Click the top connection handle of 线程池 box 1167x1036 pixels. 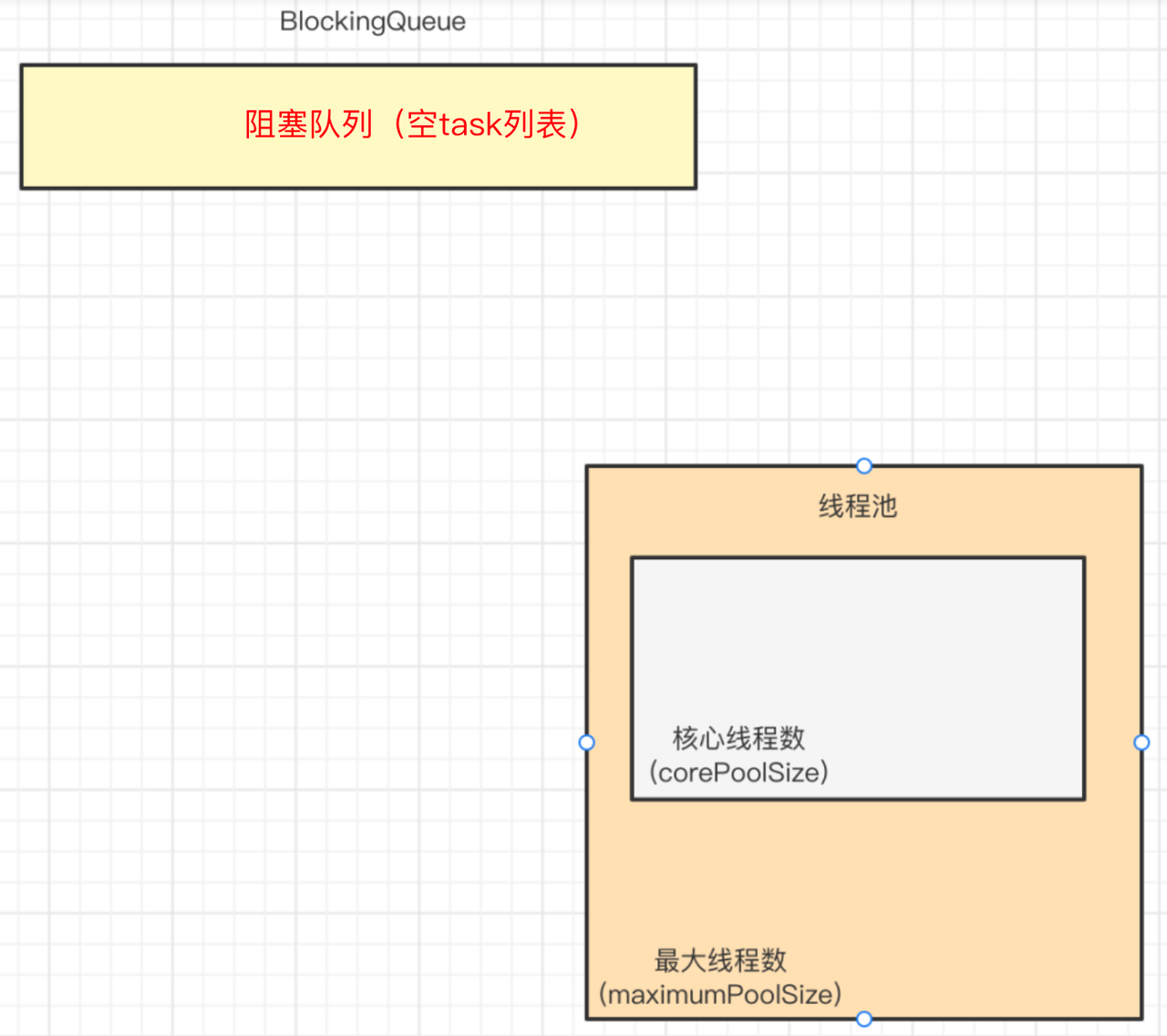point(864,466)
